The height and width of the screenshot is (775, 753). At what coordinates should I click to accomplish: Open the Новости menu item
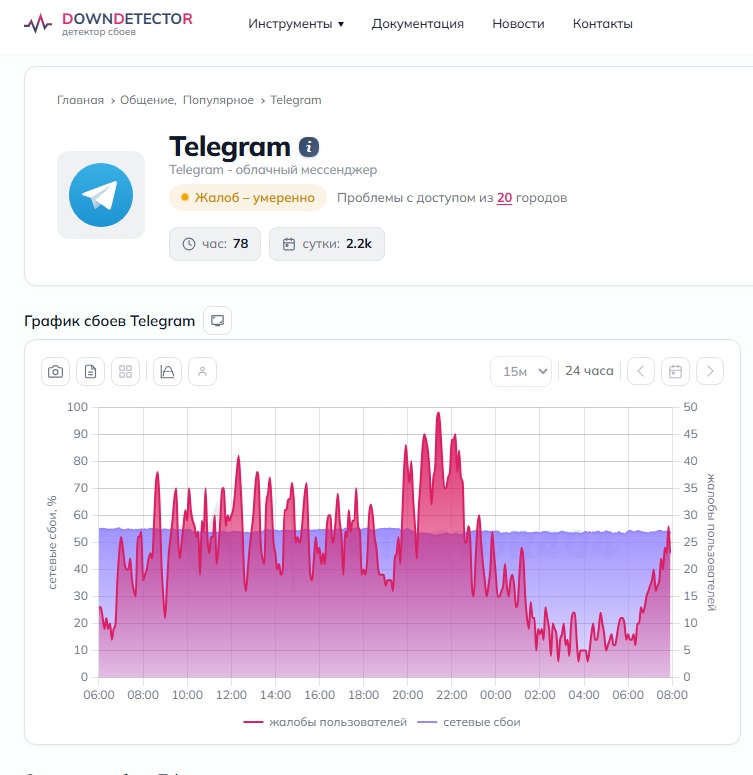[518, 24]
